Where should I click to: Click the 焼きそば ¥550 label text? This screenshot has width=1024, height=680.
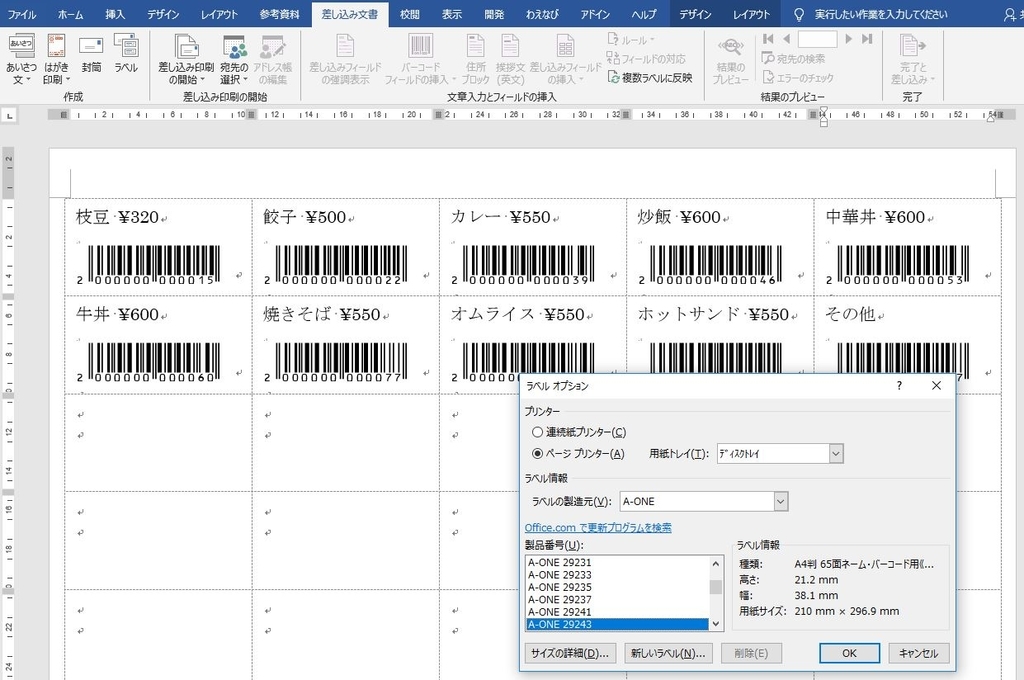(x=321, y=314)
